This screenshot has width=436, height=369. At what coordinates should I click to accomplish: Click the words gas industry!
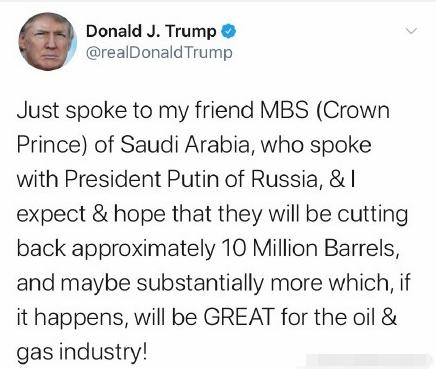click(x=82, y=352)
